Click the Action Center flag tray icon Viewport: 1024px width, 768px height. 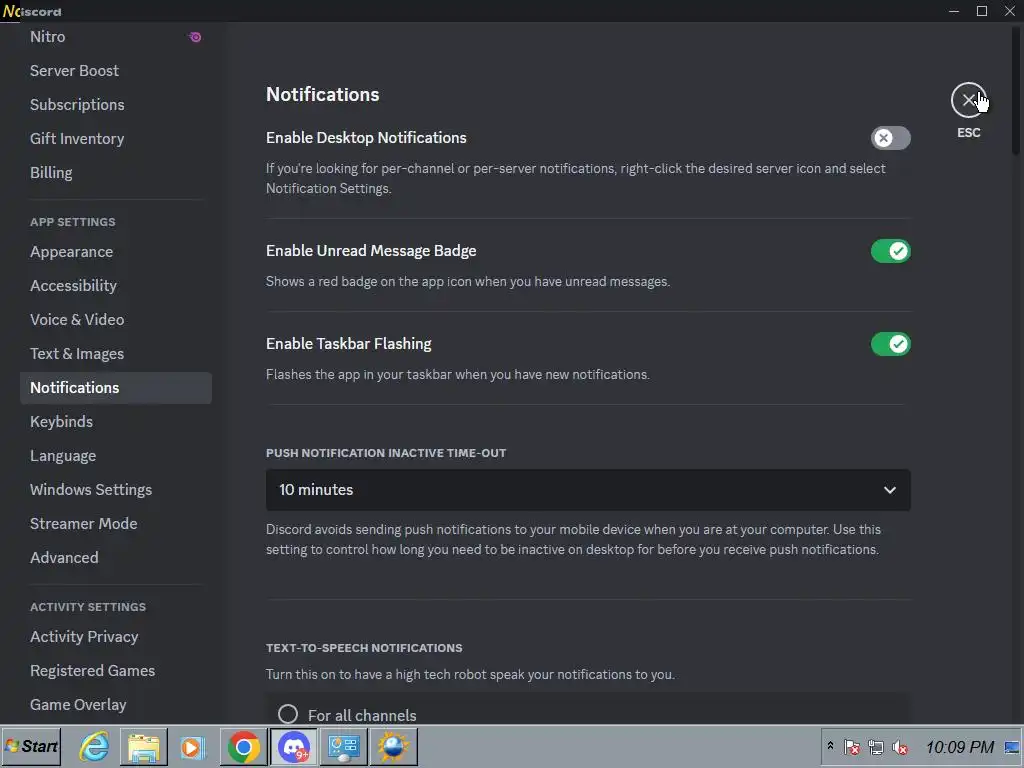click(852, 746)
